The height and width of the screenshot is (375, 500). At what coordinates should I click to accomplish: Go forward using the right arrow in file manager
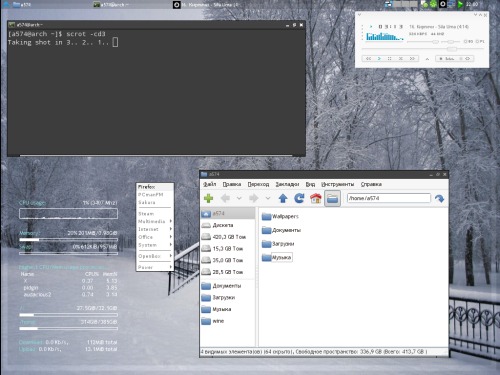pos(254,198)
